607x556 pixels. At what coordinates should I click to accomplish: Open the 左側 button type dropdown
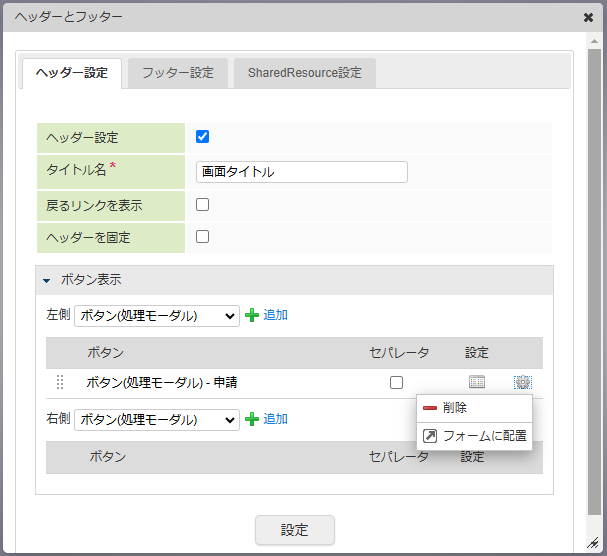click(157, 315)
